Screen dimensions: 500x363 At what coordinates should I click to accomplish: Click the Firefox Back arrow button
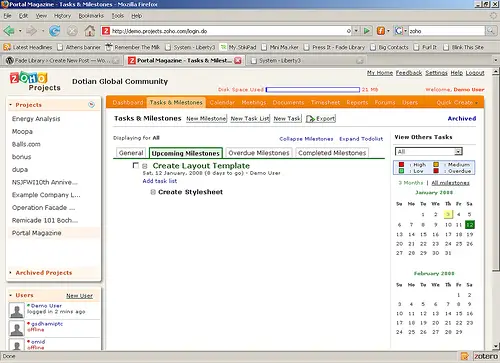point(9,31)
